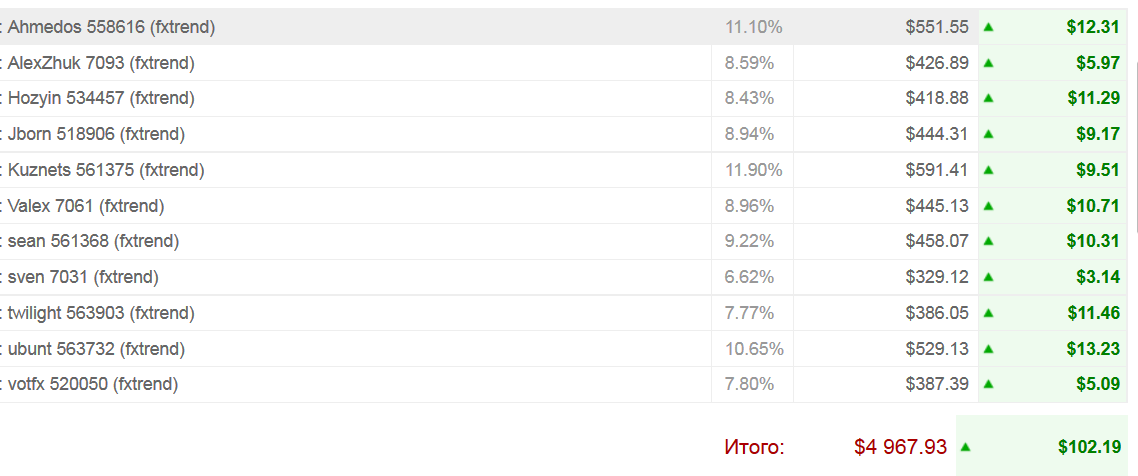Viewport: 1138px width, 476px height.
Task: Click green arrow beside ubunt $13.23 profit
Action: [x=989, y=349]
